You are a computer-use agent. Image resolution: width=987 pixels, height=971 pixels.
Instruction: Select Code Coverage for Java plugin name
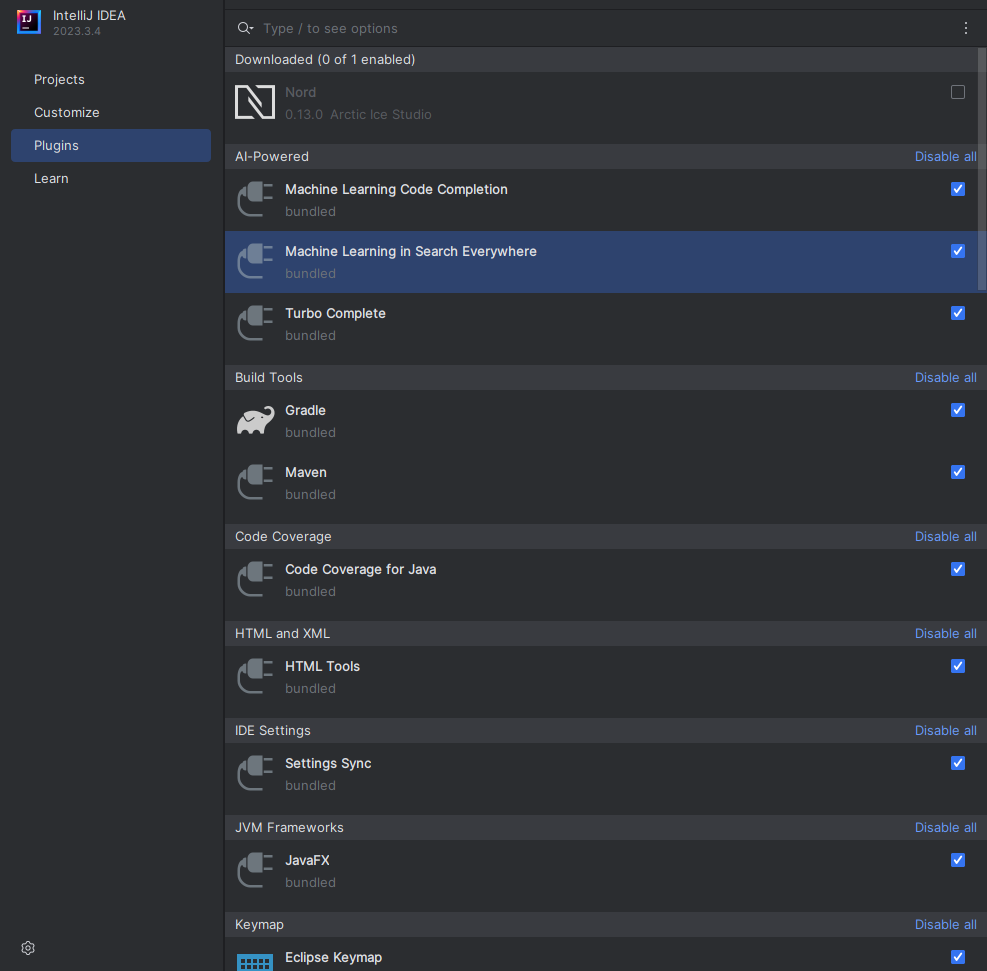click(x=360, y=569)
